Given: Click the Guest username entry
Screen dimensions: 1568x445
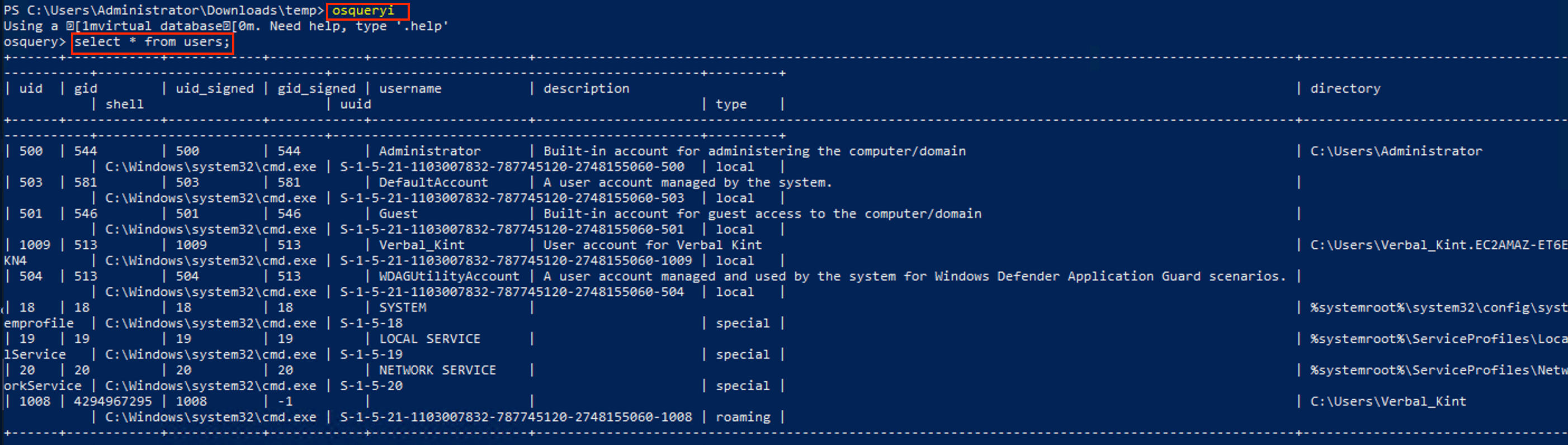Looking at the screenshot, I should tap(398, 214).
